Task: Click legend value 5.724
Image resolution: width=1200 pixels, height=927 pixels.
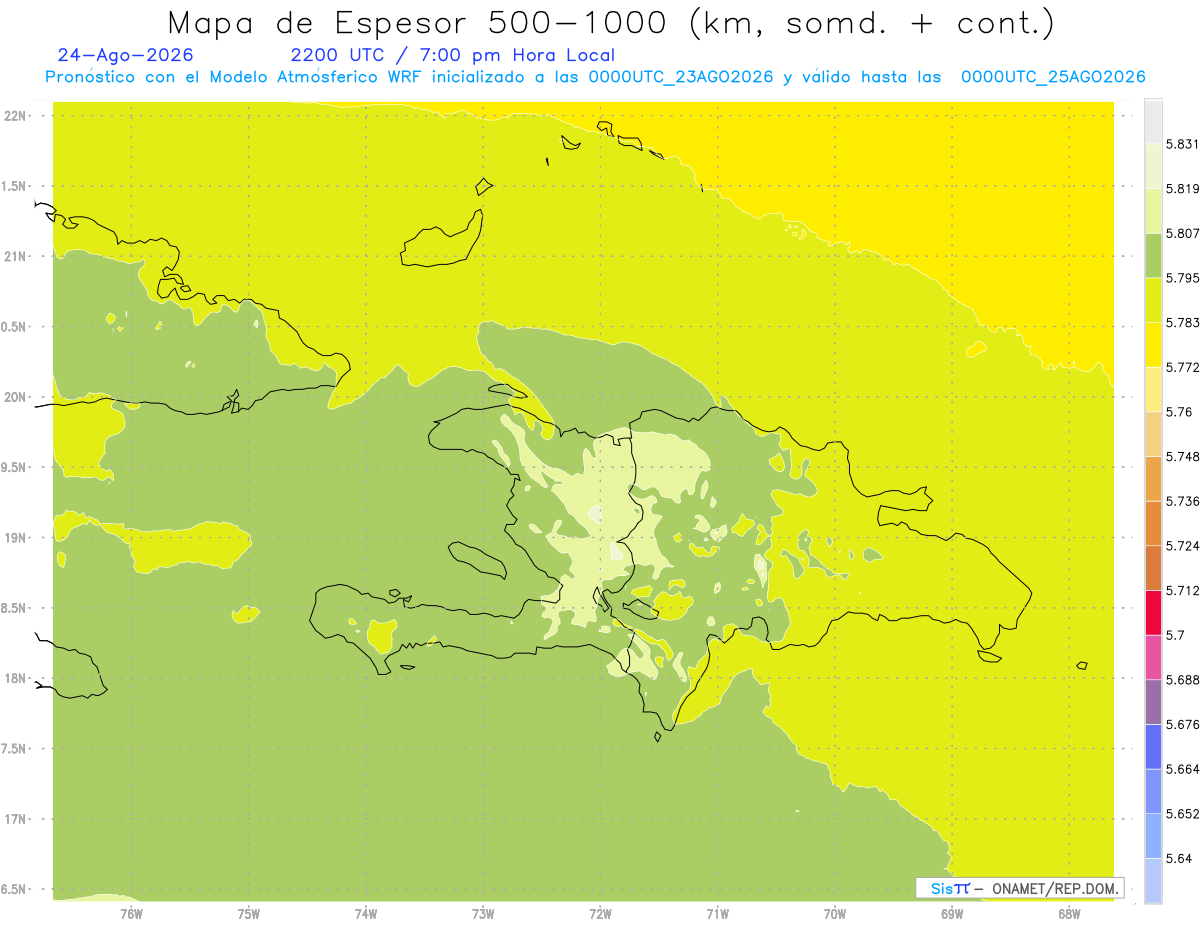Action: click(1183, 546)
